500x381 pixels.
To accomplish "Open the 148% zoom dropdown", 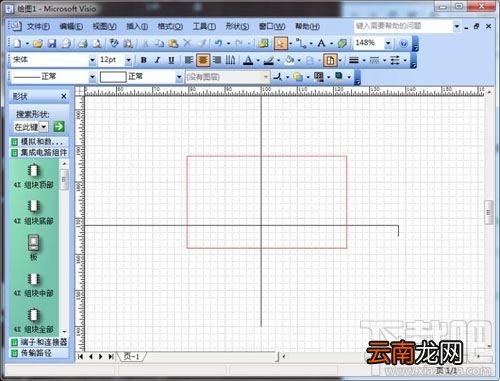I will point(388,43).
